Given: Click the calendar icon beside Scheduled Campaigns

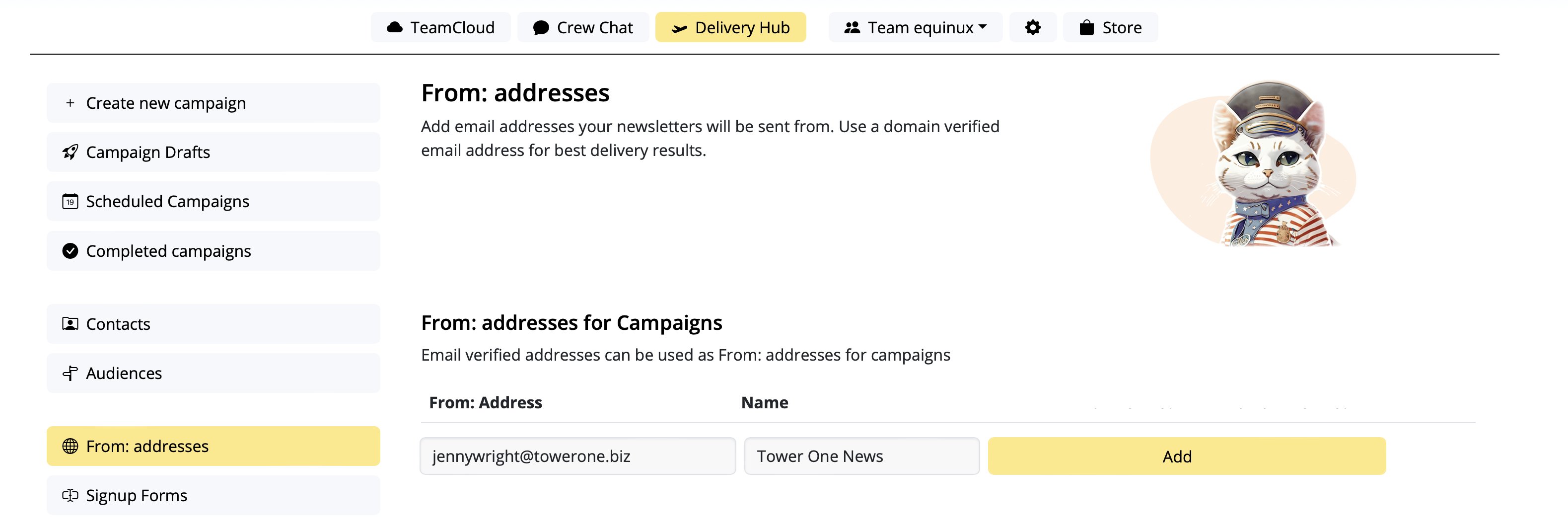Looking at the screenshot, I should [70, 202].
